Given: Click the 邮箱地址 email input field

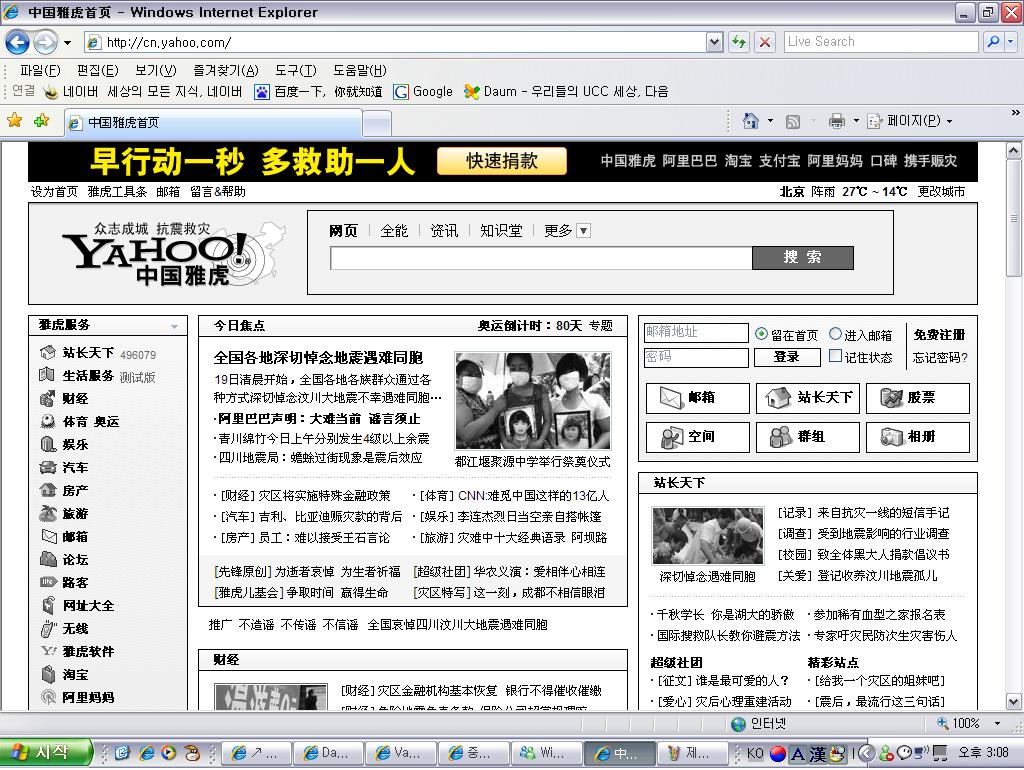Looking at the screenshot, I should pos(696,332).
